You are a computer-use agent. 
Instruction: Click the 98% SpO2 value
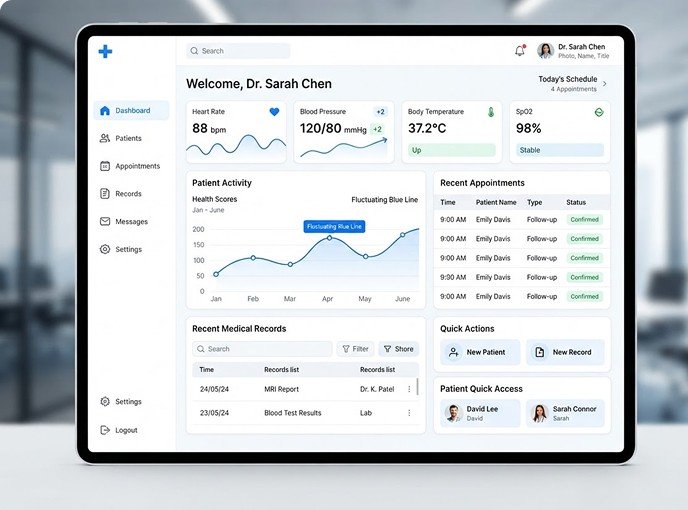(529, 129)
